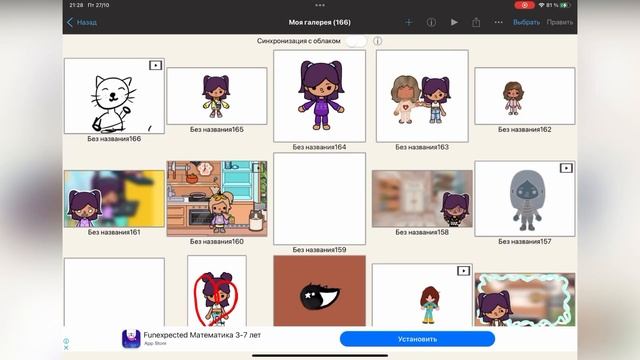Toggle Синхронизация с облаком switch

[356, 41]
